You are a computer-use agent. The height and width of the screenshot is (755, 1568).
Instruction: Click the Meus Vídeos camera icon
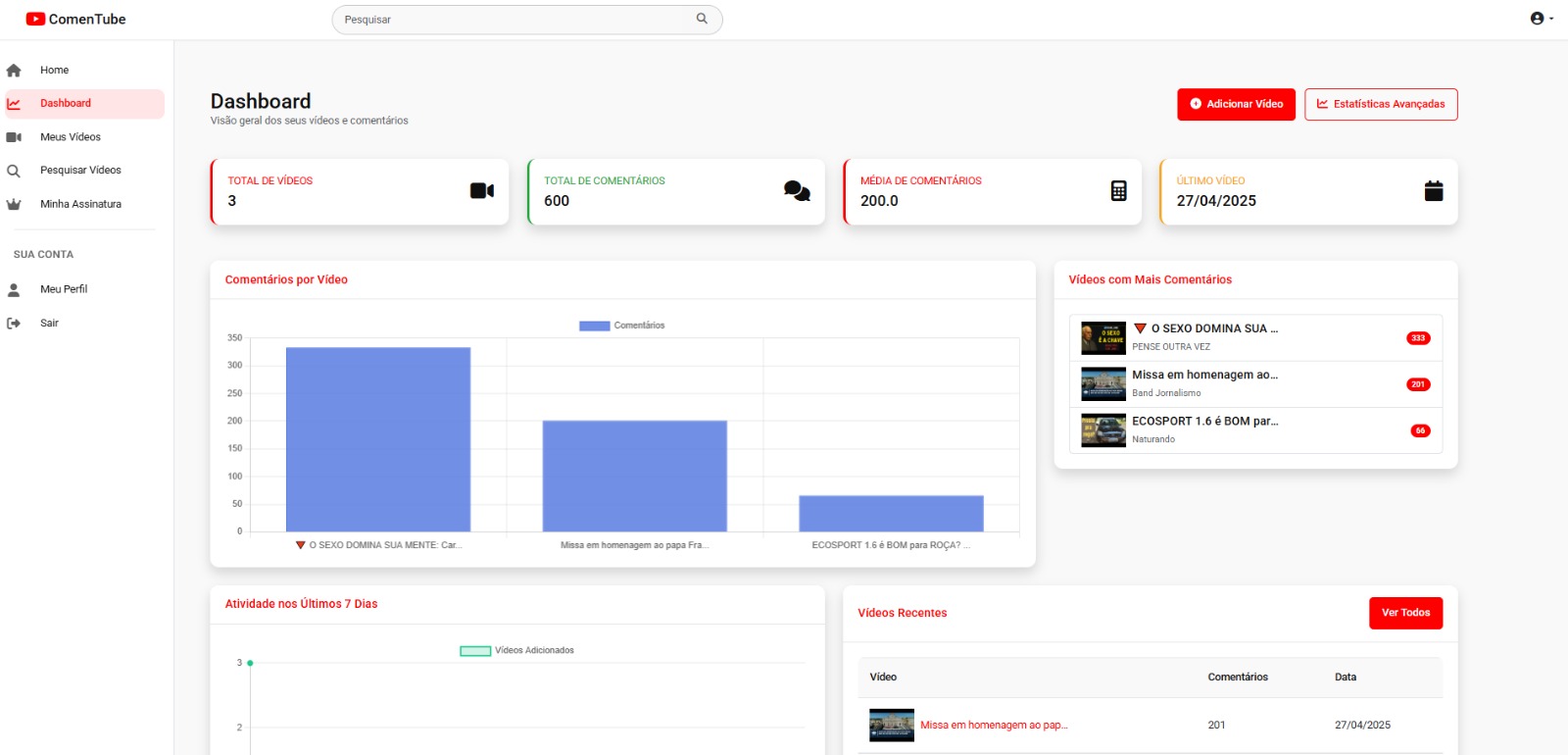[x=14, y=137]
